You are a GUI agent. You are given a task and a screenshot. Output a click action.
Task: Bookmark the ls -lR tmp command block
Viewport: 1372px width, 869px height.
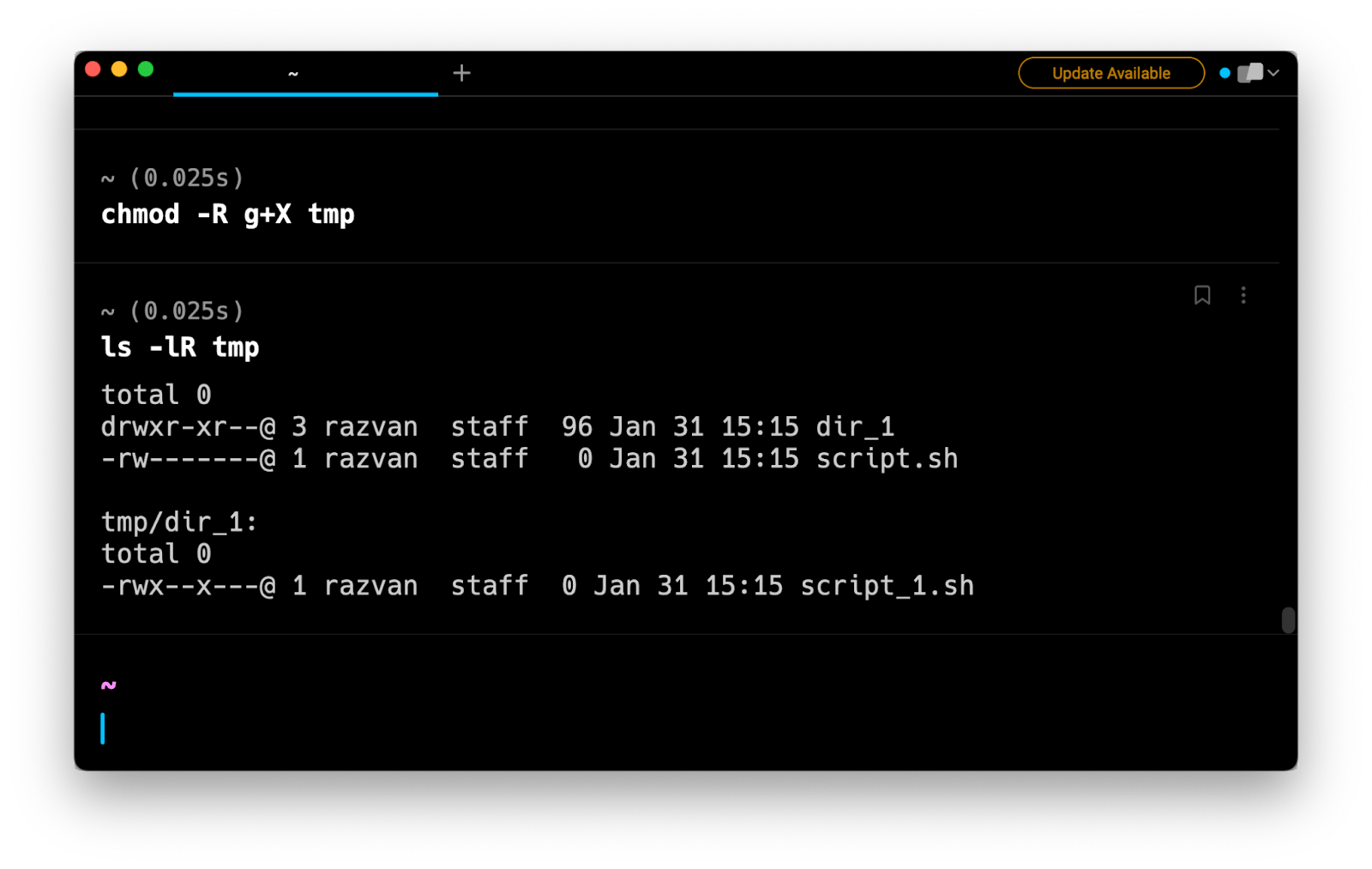[1202, 295]
